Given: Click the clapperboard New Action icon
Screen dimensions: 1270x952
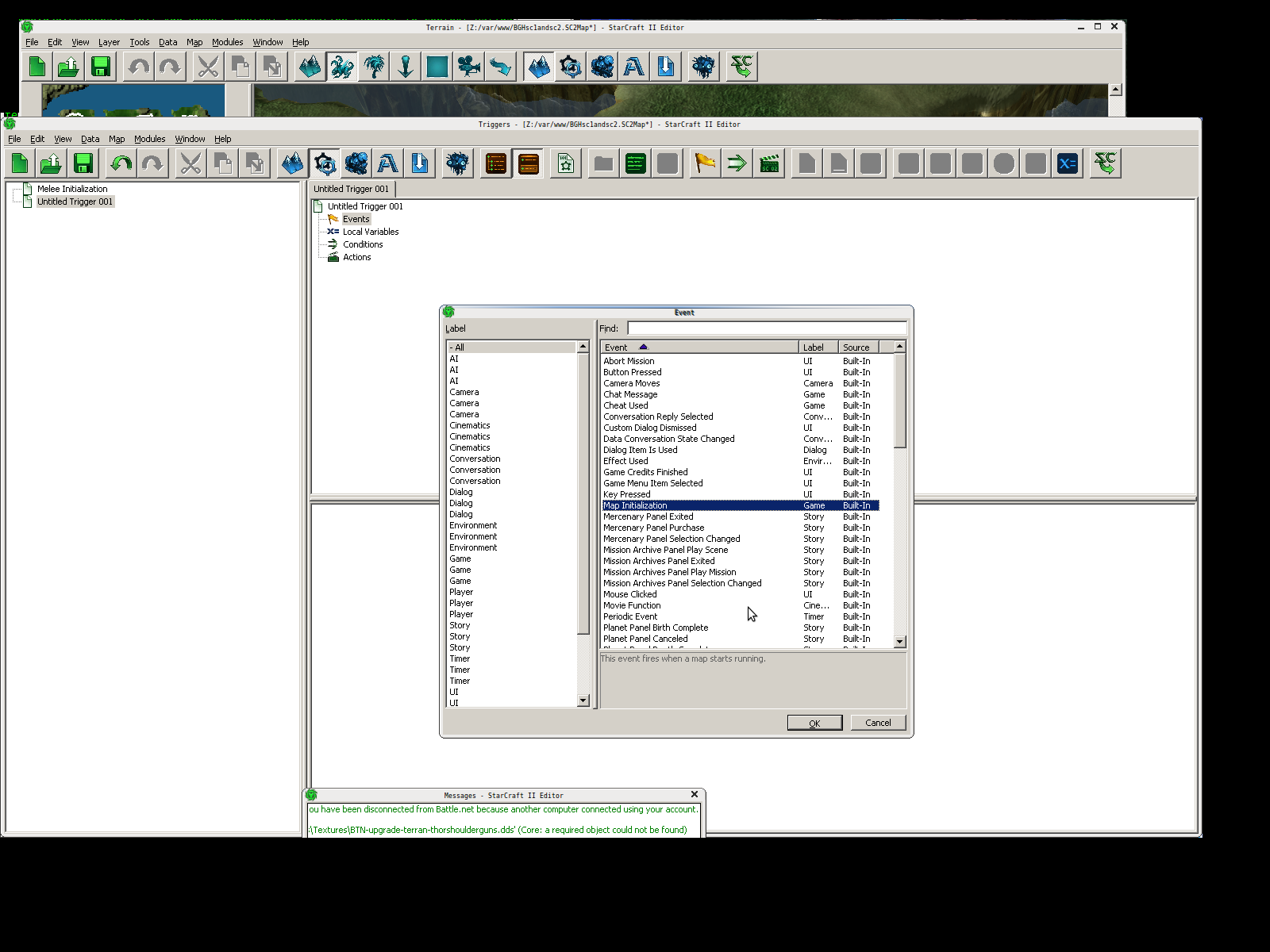Looking at the screenshot, I should click(769, 163).
